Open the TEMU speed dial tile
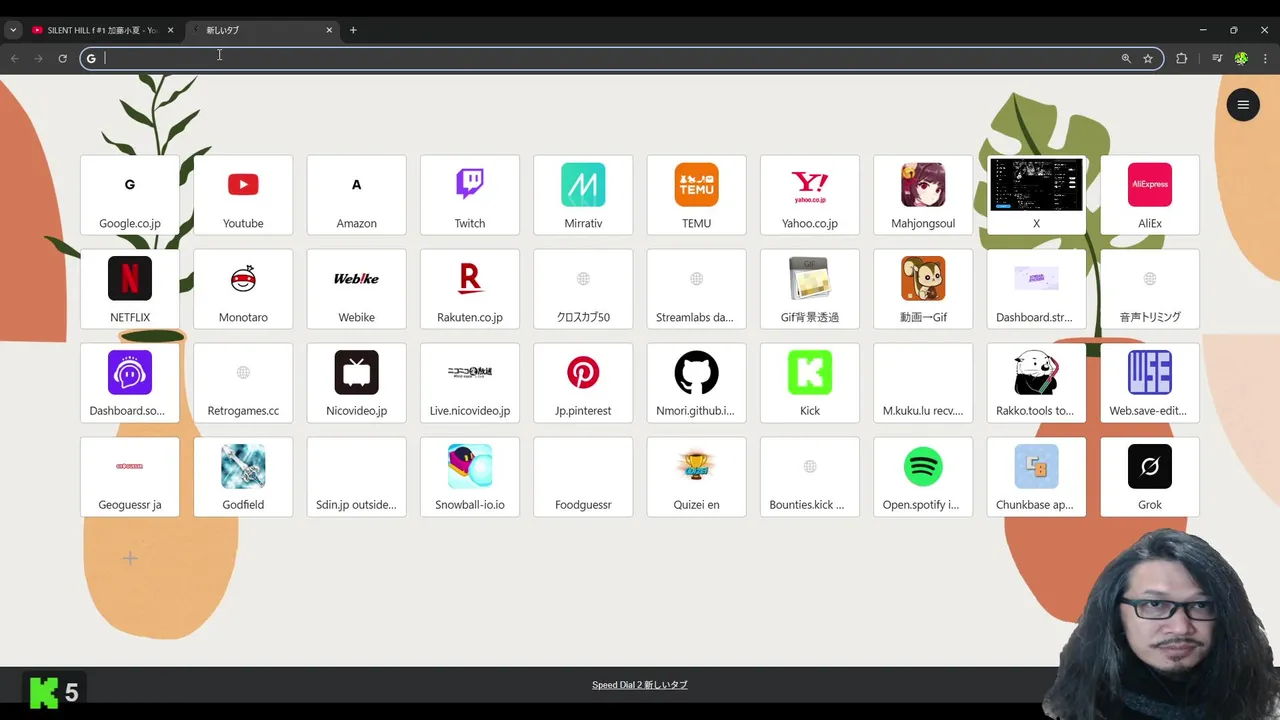Screen dimensions: 1280x720 tap(697, 195)
